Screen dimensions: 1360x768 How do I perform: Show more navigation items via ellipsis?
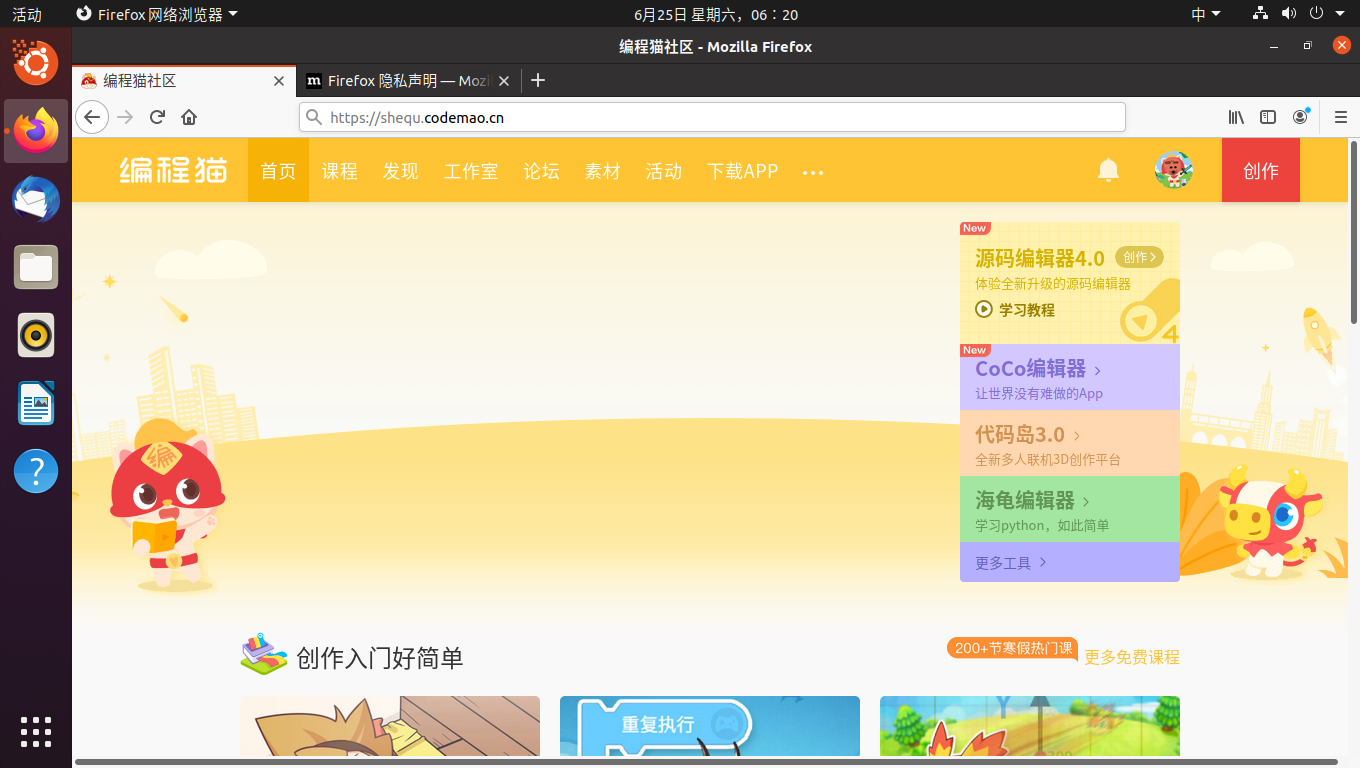813,172
